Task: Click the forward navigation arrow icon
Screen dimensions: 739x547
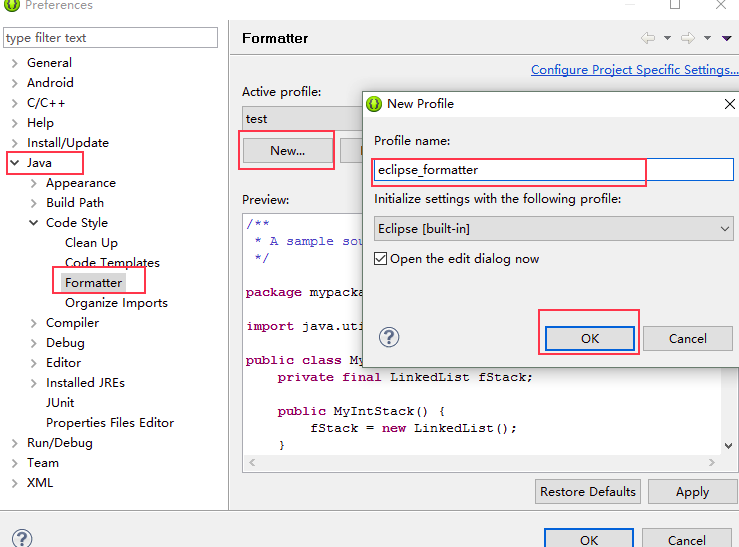Action: pos(688,38)
